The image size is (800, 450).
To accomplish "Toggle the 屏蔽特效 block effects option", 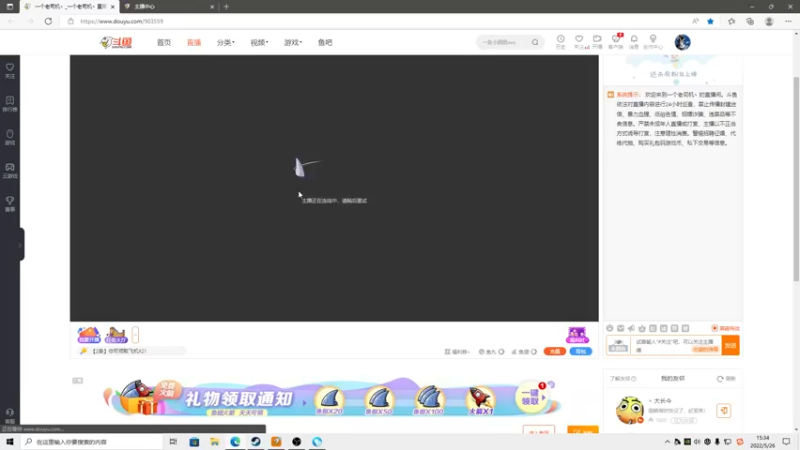I will (726, 328).
